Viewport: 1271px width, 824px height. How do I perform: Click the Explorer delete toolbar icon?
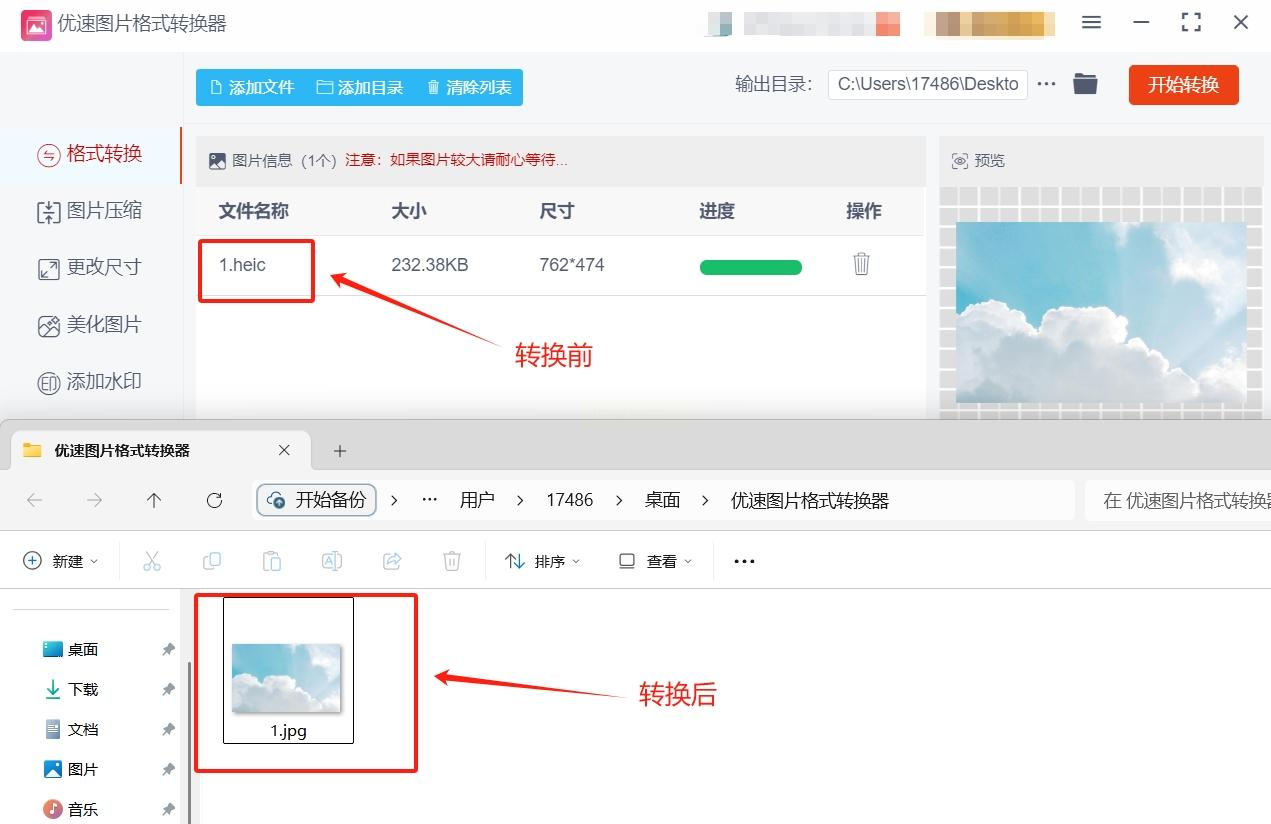point(452,561)
